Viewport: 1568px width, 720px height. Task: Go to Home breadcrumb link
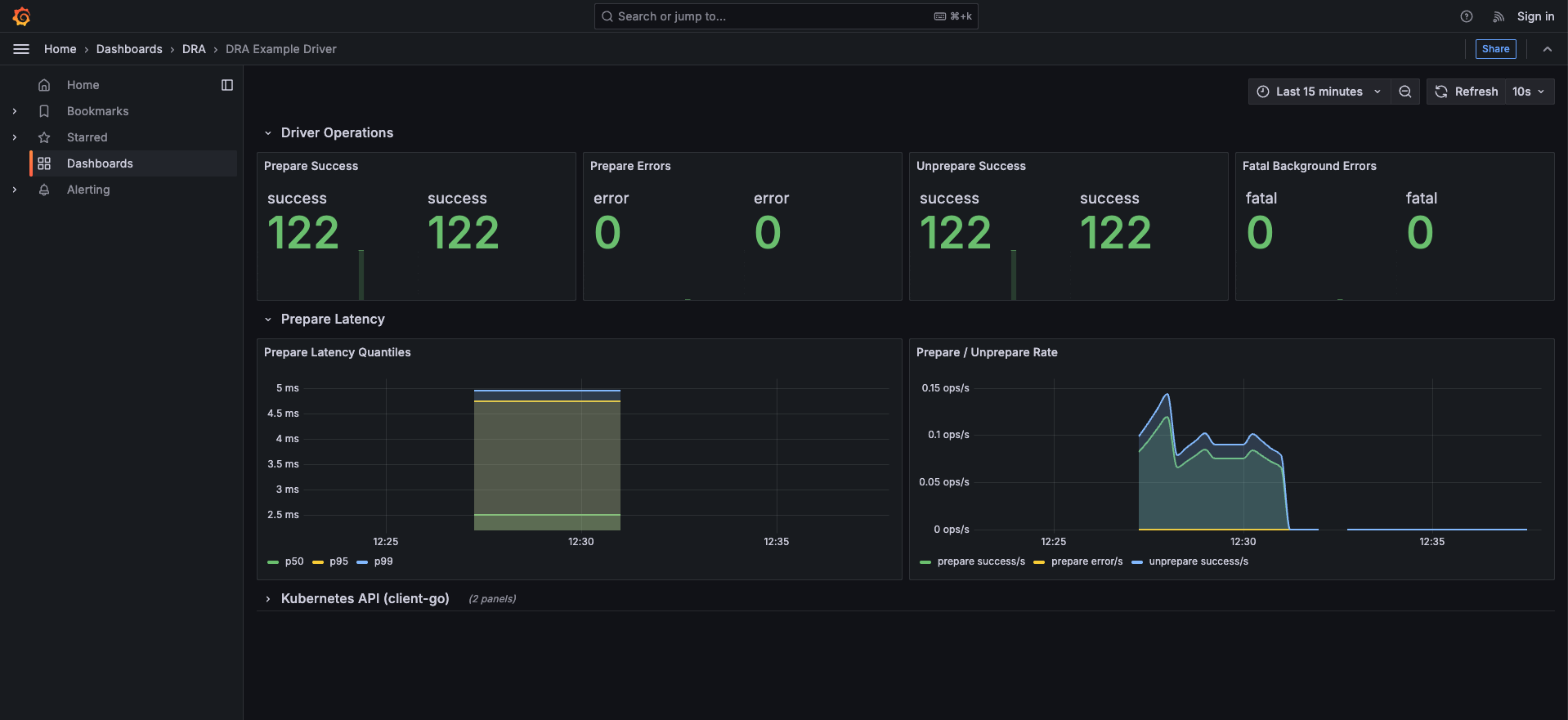click(60, 49)
